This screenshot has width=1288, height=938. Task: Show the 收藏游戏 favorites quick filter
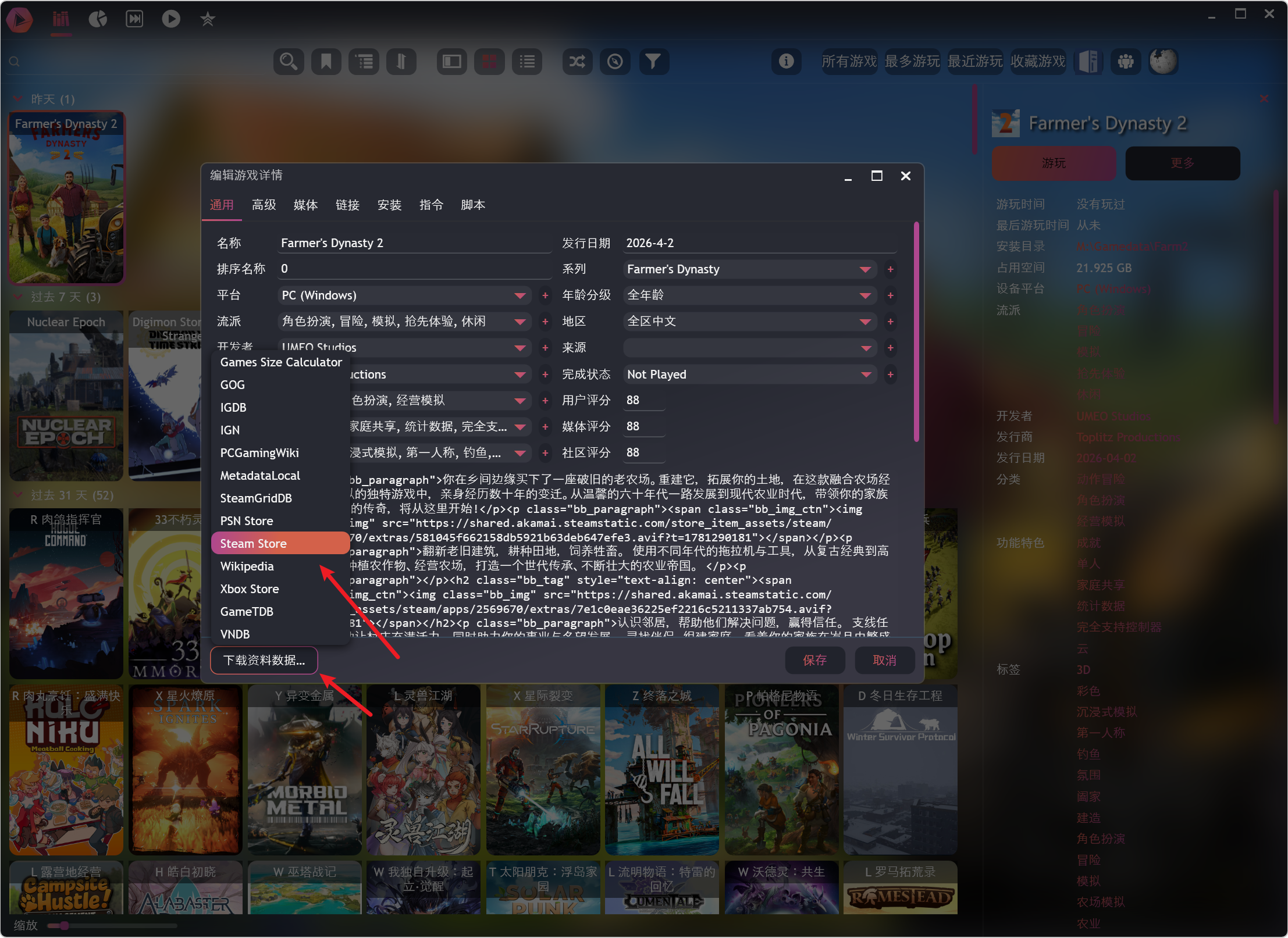(1038, 61)
